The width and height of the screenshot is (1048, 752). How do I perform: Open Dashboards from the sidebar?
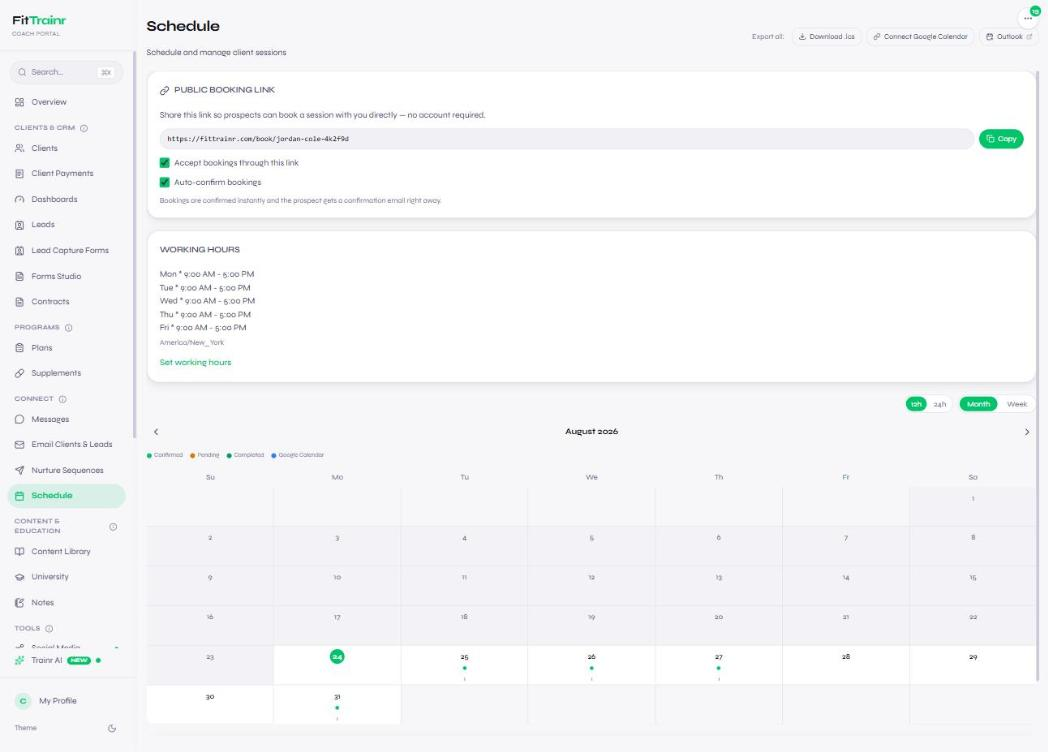[x=66, y=199]
